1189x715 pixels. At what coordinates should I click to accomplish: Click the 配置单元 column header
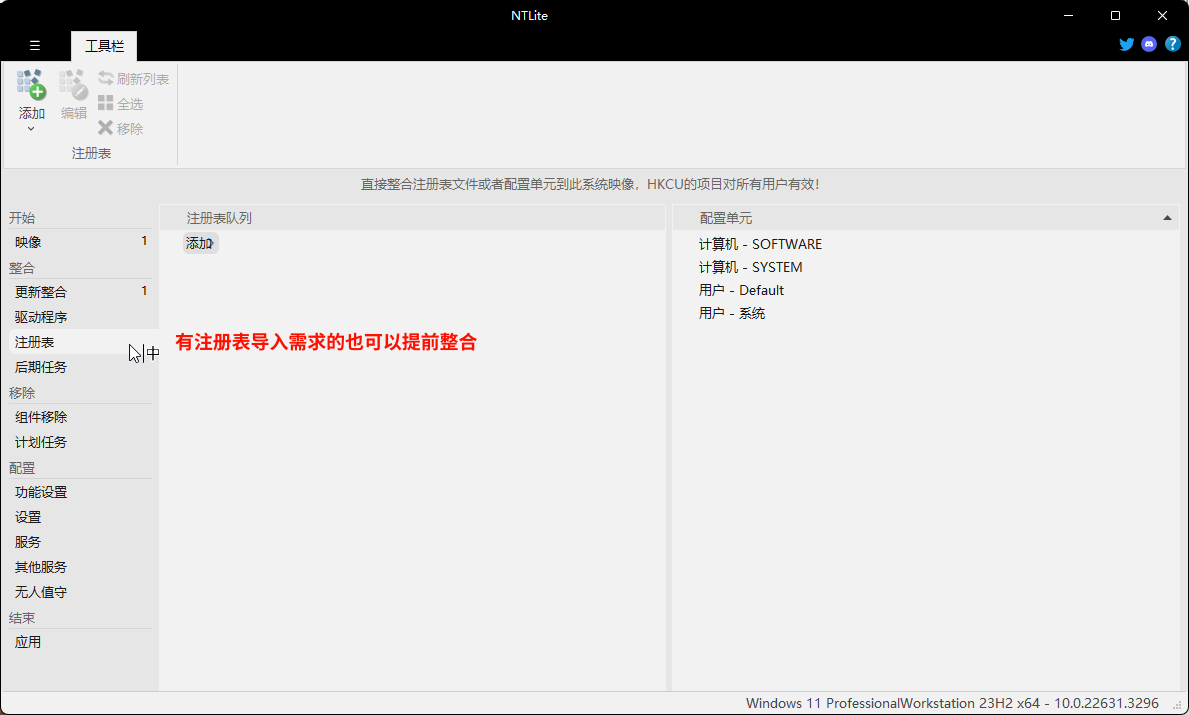coord(927,218)
